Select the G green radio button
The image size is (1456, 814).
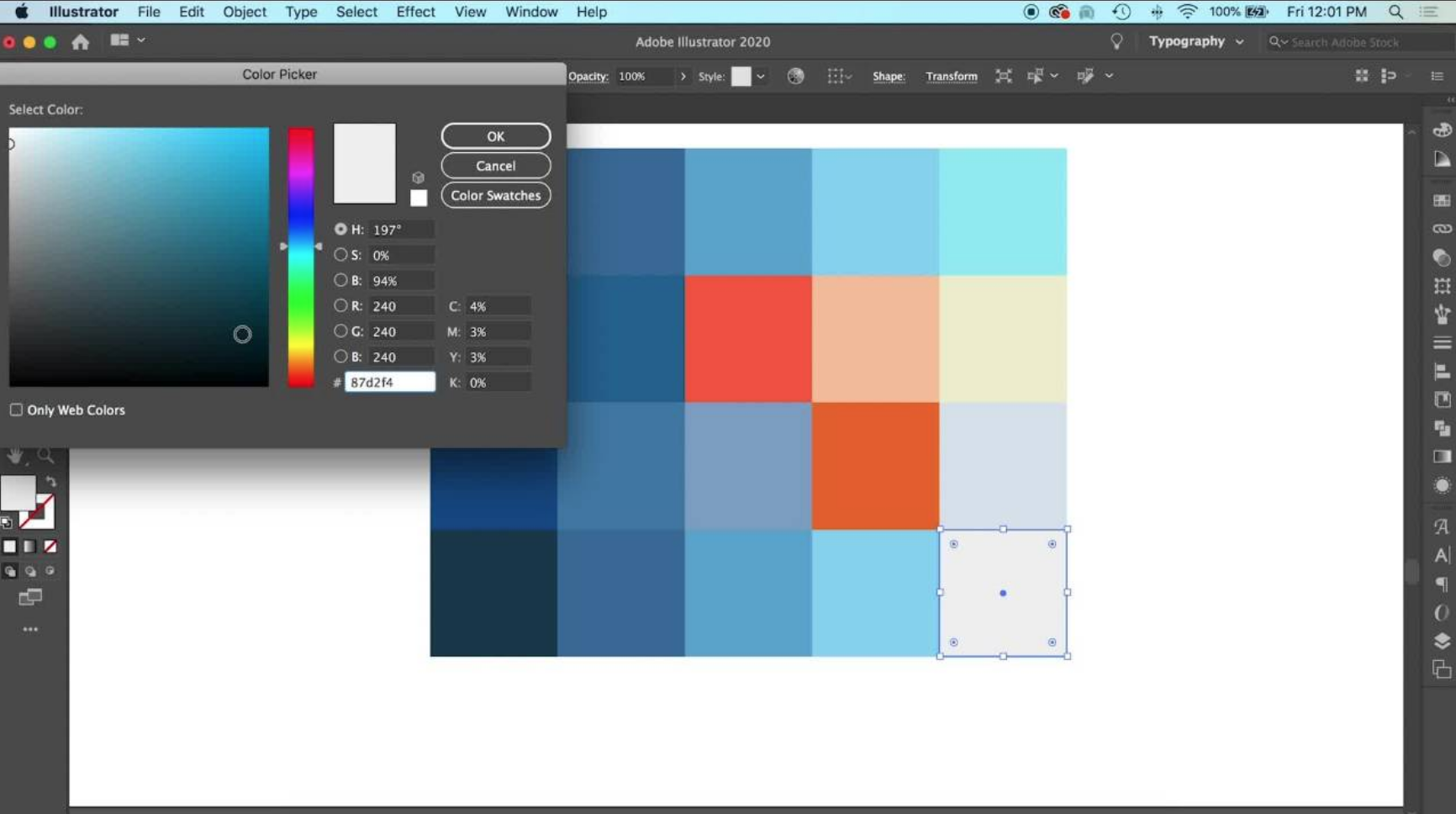[340, 330]
